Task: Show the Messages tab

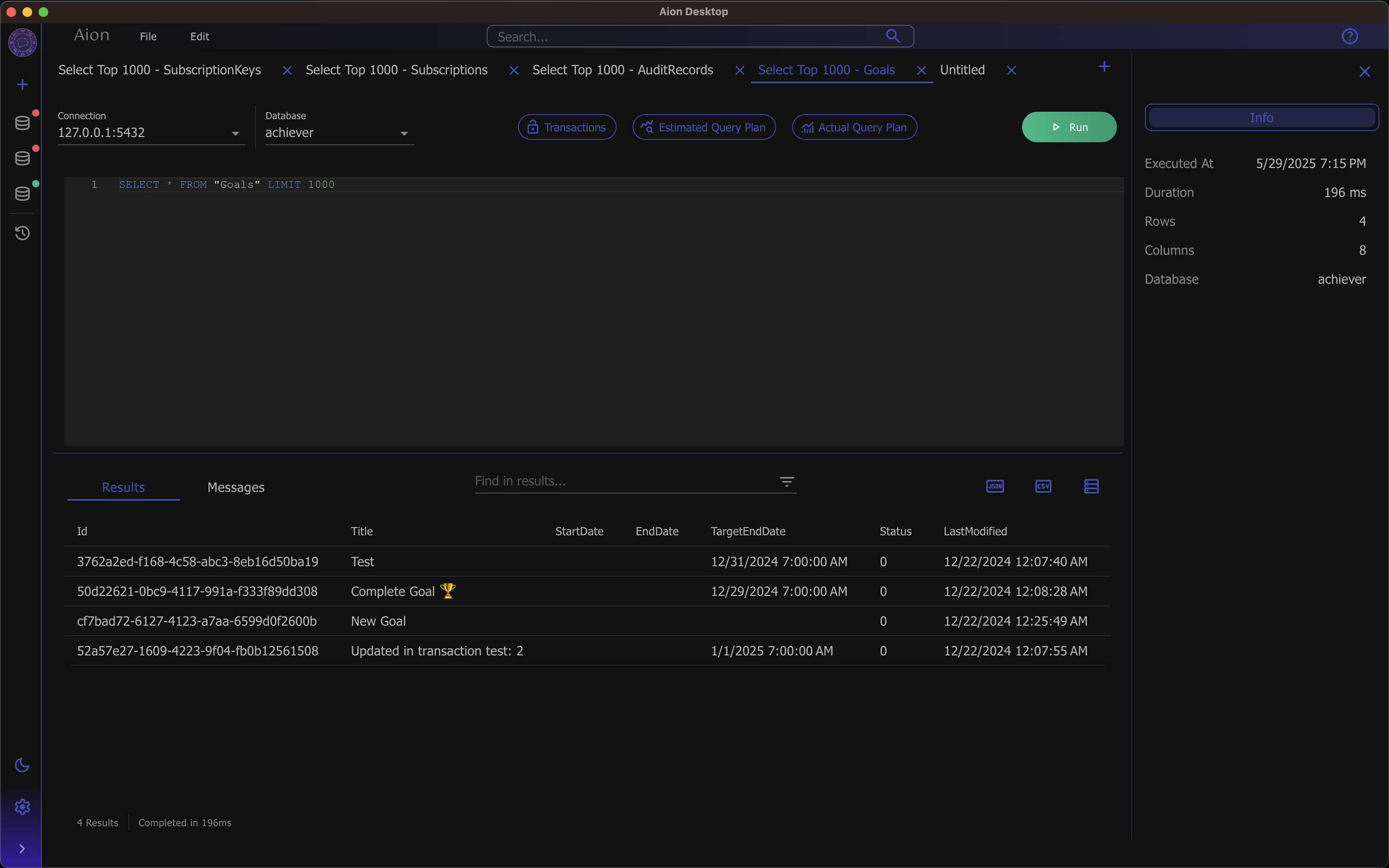Action: point(236,487)
